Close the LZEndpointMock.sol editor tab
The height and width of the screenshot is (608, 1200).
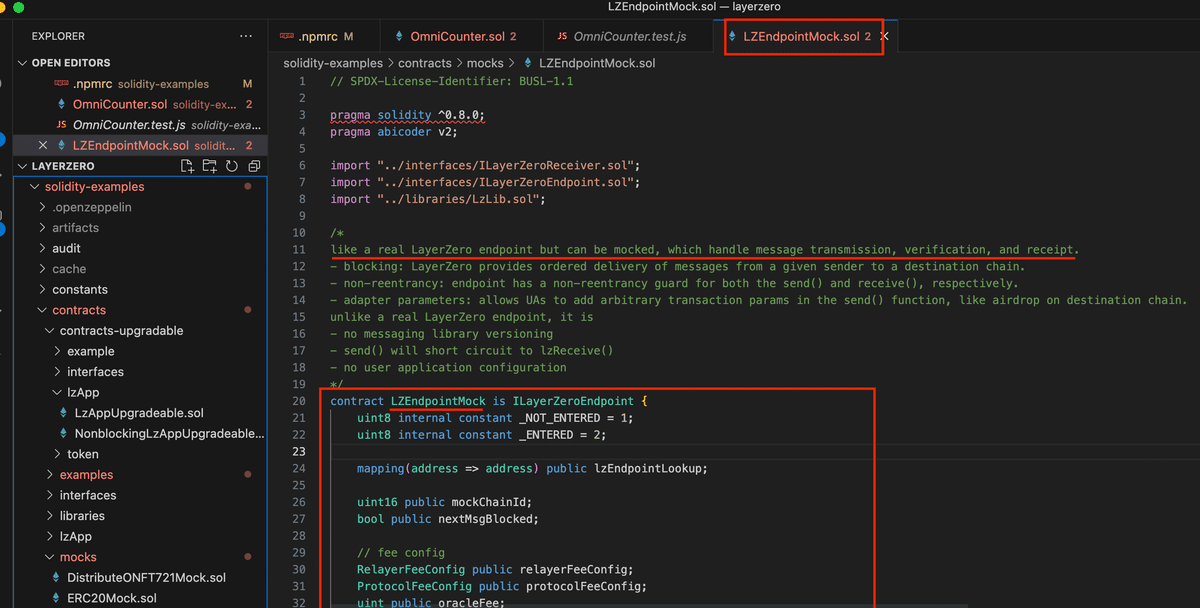tap(884, 37)
